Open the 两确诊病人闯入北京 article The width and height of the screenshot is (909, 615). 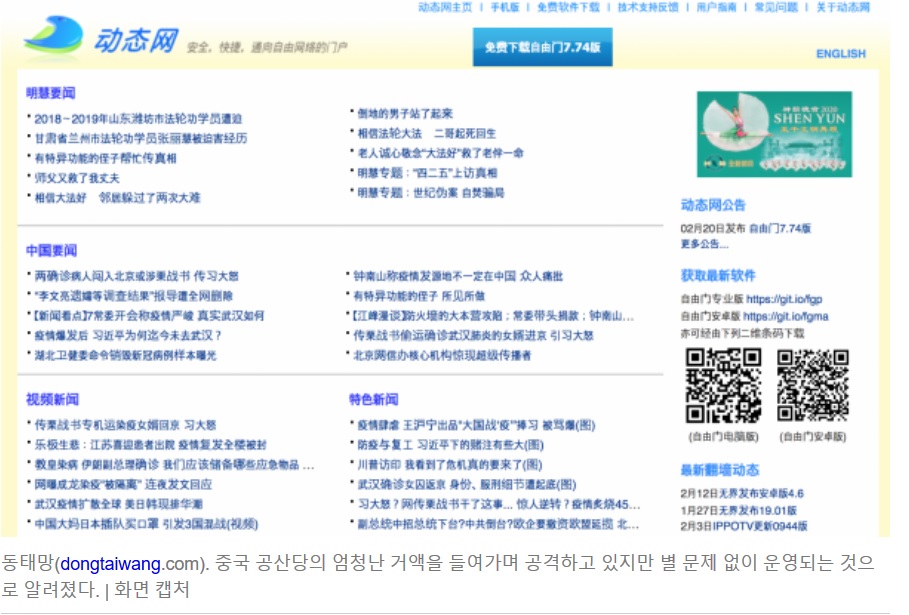click(136, 276)
